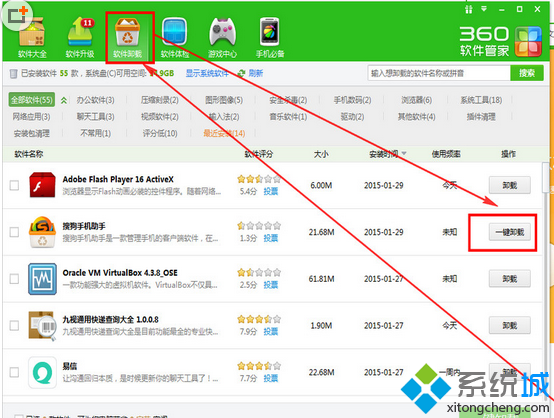Collapse the category list chevron beside 全部软件
Image resolution: width=554 pixels, height=418 pixels.
64,100
